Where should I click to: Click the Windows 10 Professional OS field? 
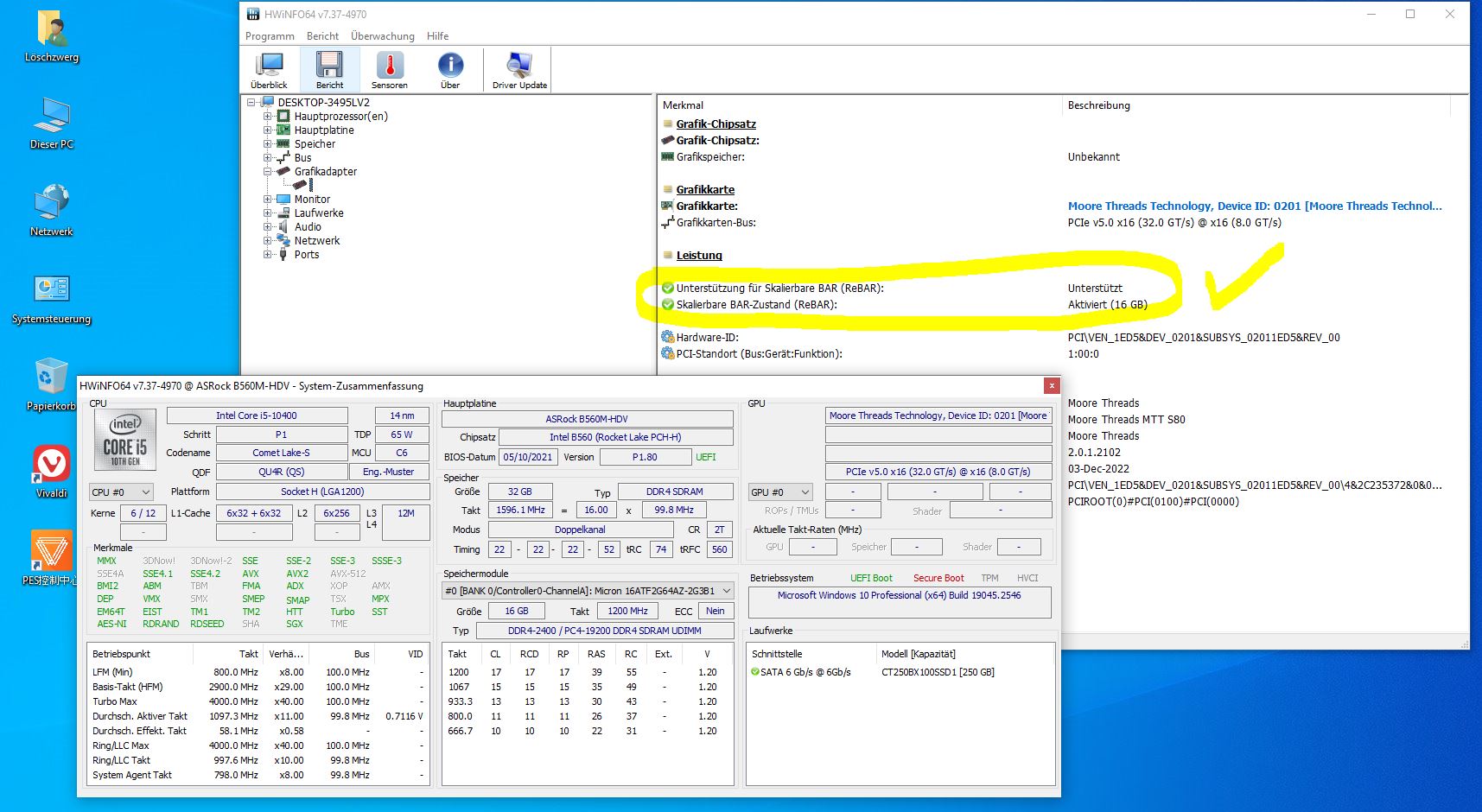[899, 602]
